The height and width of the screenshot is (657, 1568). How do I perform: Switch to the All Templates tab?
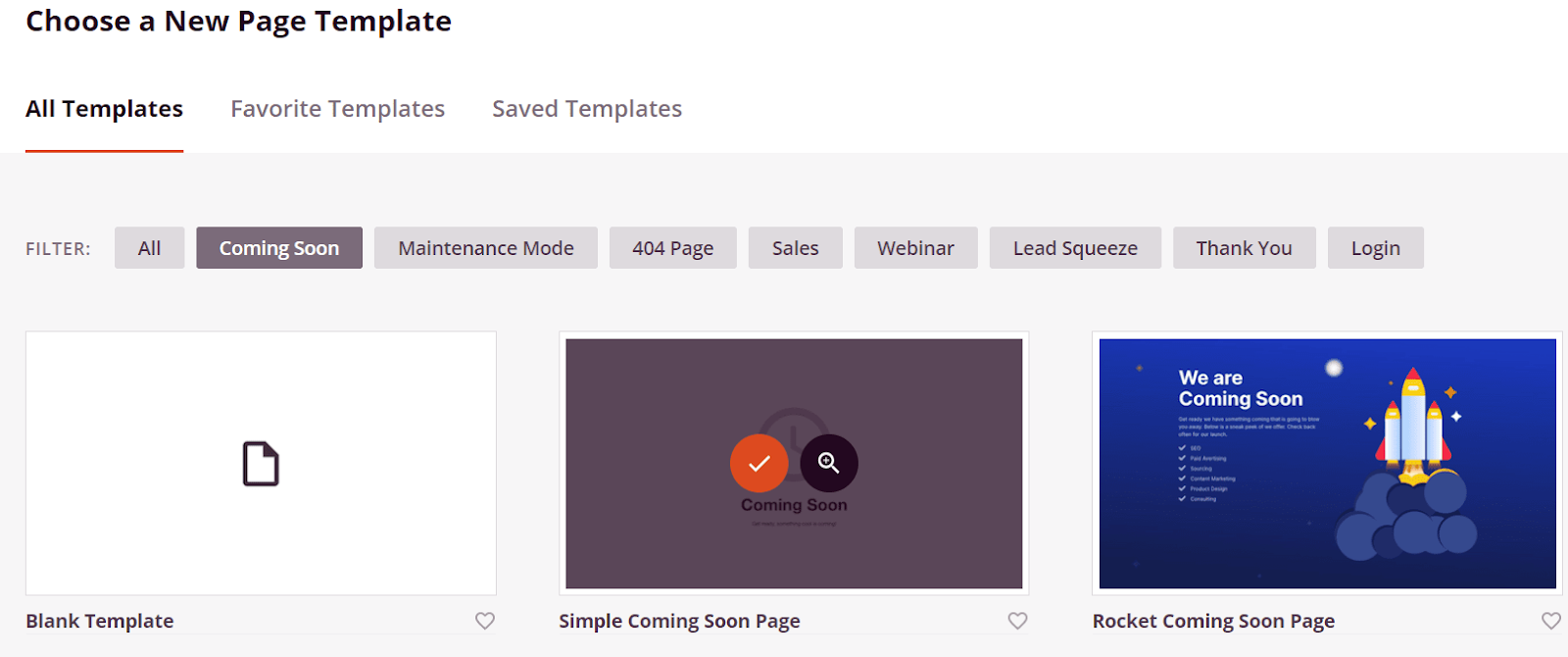coord(104,109)
